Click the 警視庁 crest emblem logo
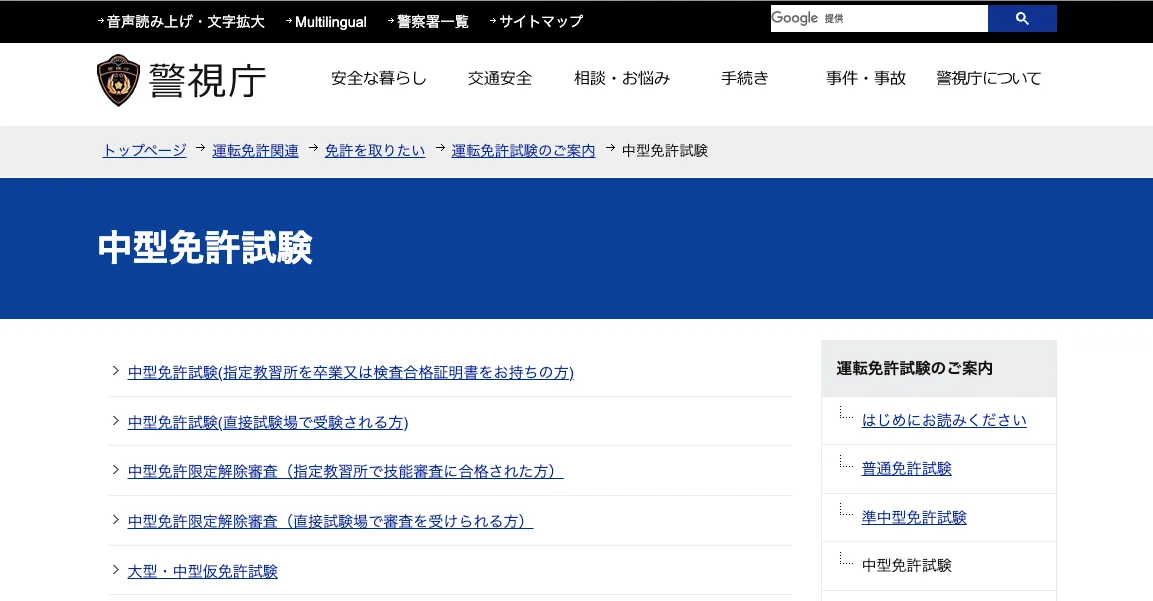The image size is (1153, 601). click(x=119, y=80)
